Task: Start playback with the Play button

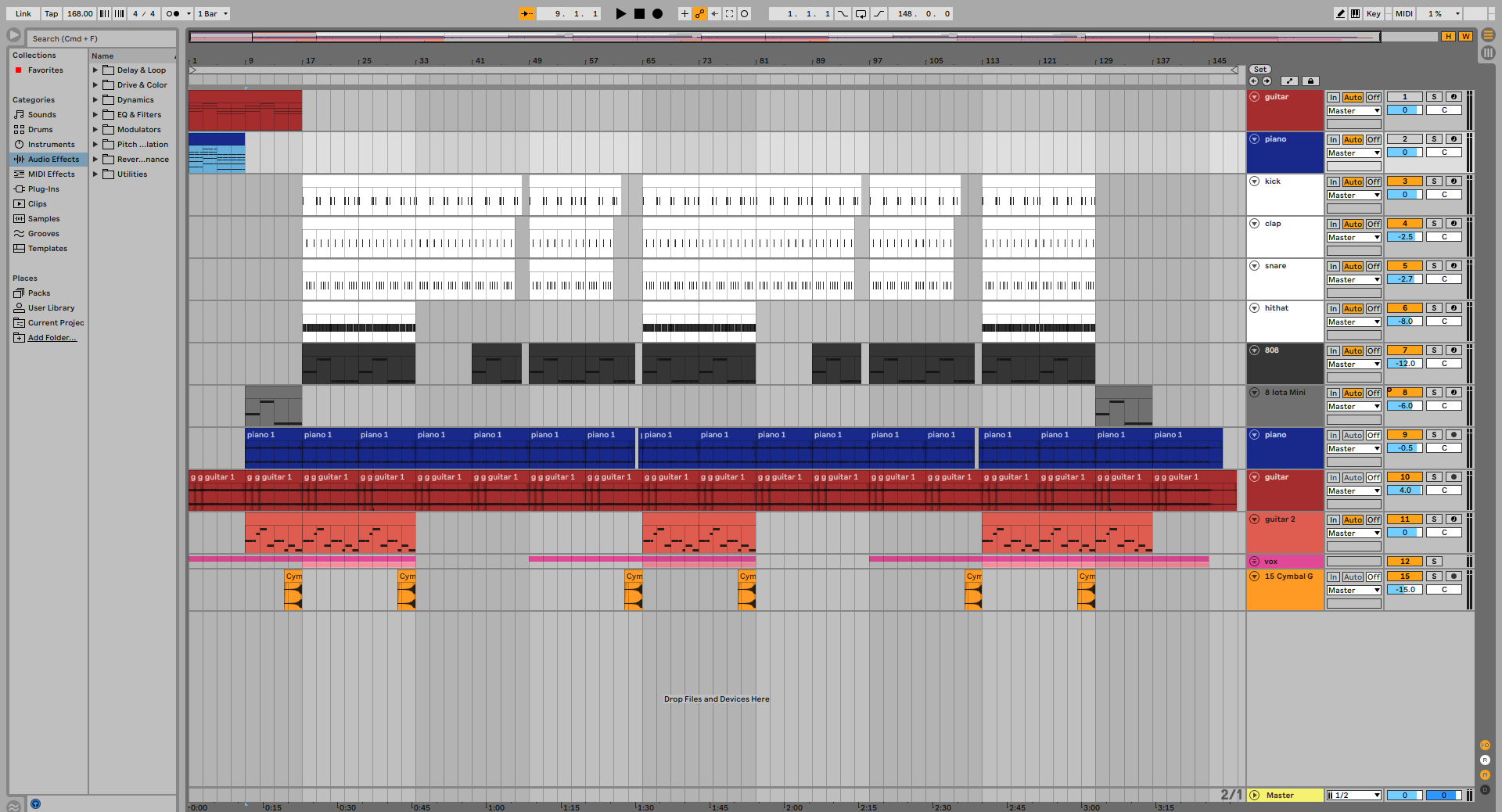Action: pyautogui.click(x=620, y=13)
